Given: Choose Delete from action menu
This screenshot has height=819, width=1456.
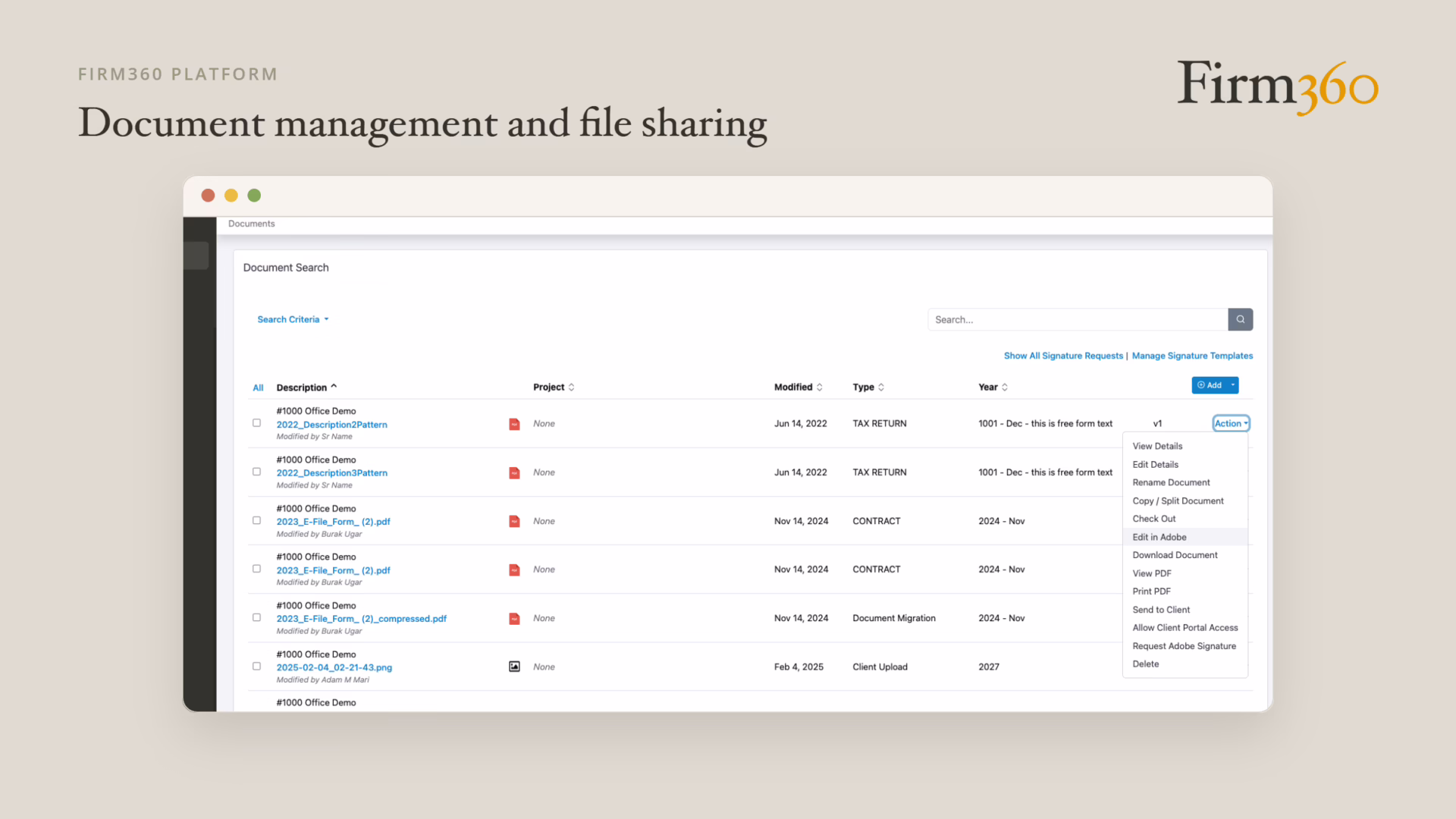Looking at the screenshot, I should [1145, 664].
